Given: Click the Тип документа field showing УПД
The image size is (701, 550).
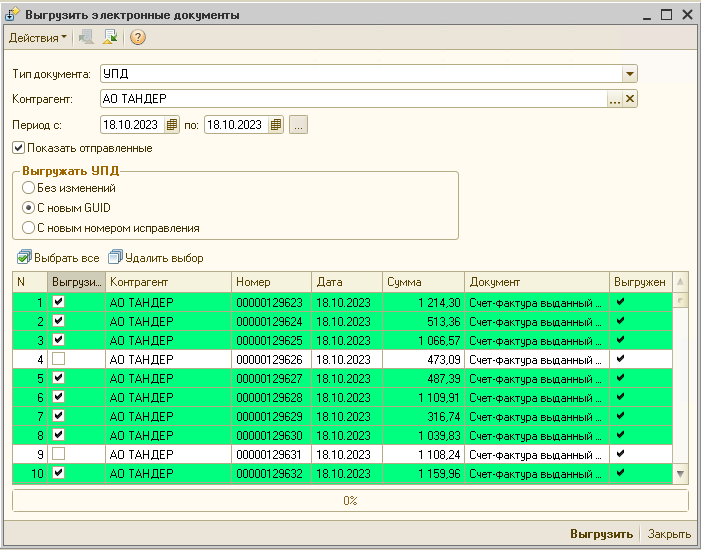Looking at the screenshot, I should coord(361,74).
